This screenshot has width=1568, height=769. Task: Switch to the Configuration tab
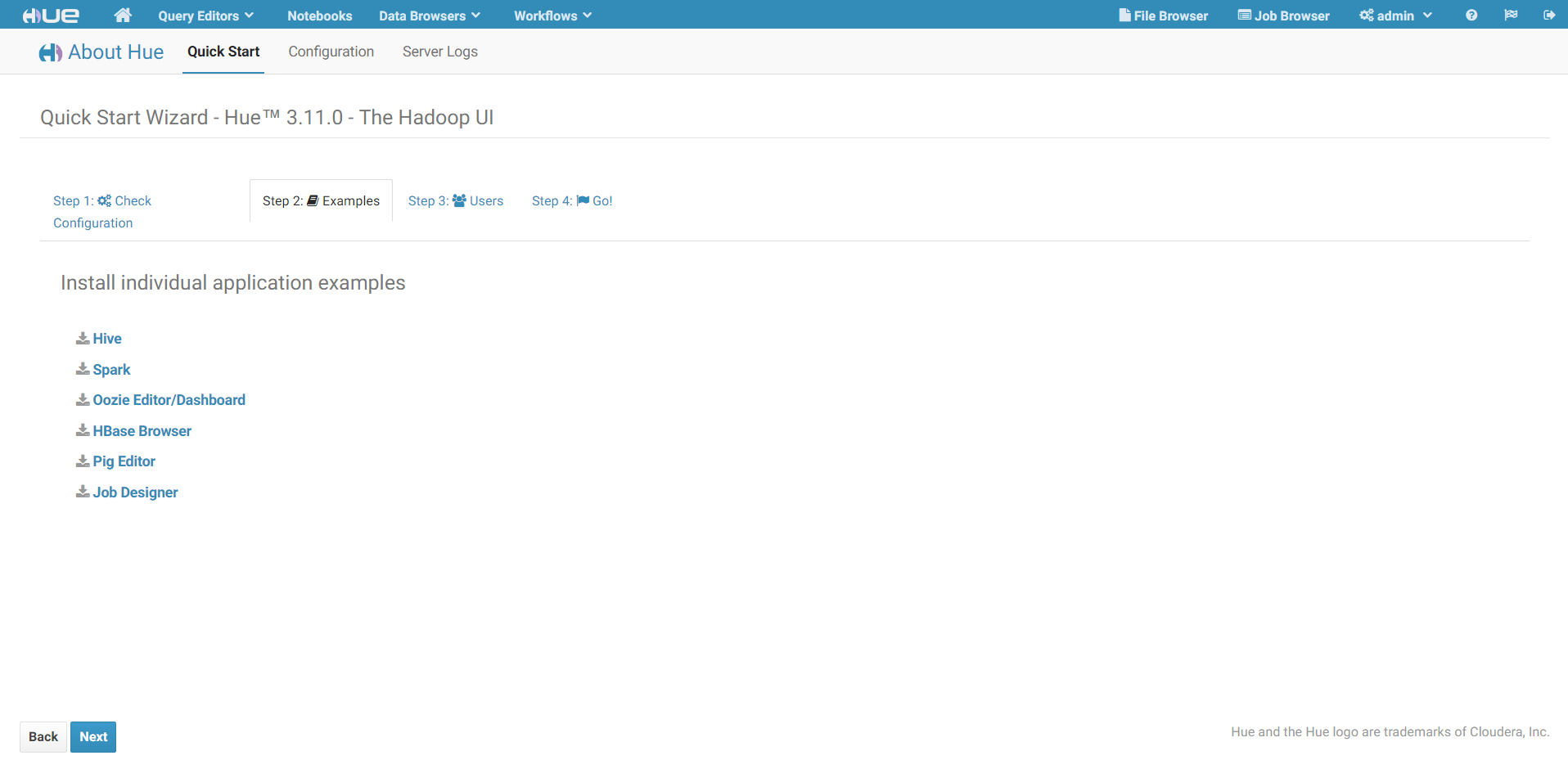coord(331,52)
